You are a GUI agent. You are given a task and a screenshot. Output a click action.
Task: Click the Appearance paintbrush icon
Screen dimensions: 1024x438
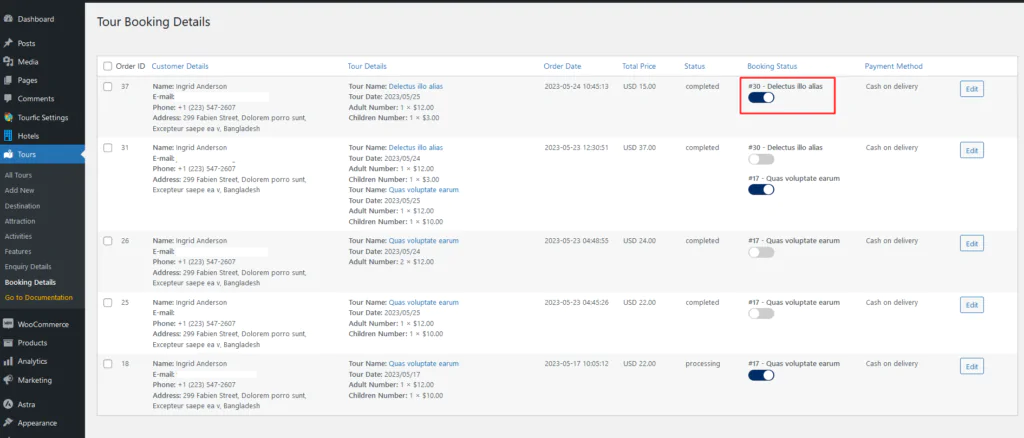point(8,423)
